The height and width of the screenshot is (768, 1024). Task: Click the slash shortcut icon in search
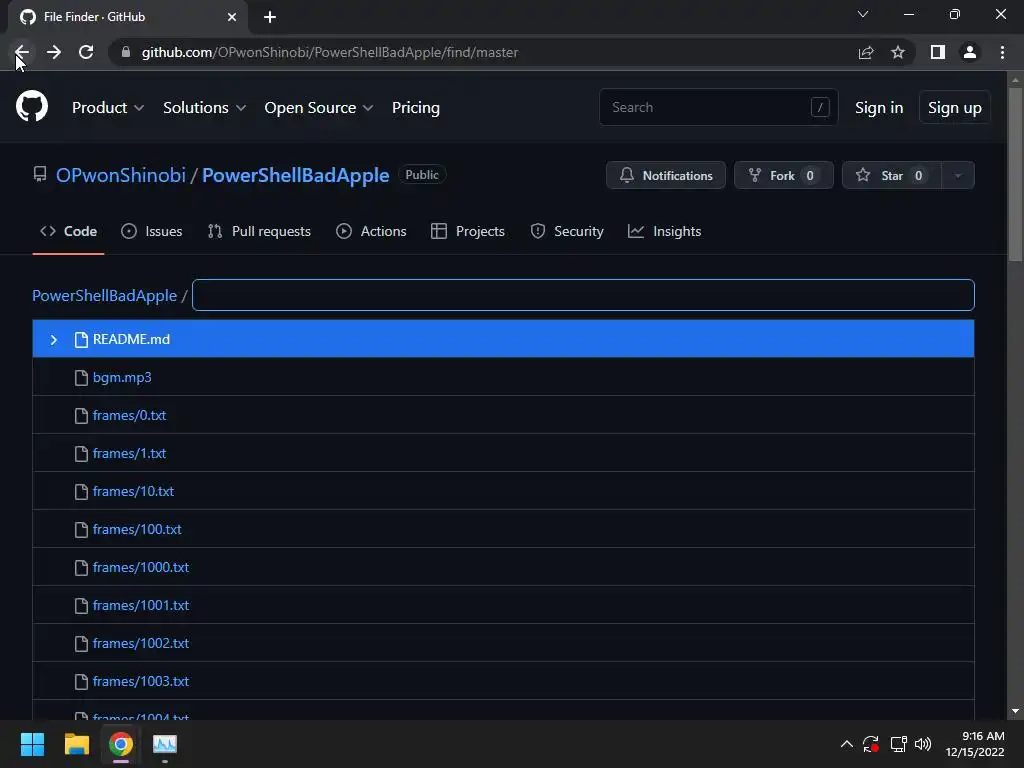pos(820,107)
